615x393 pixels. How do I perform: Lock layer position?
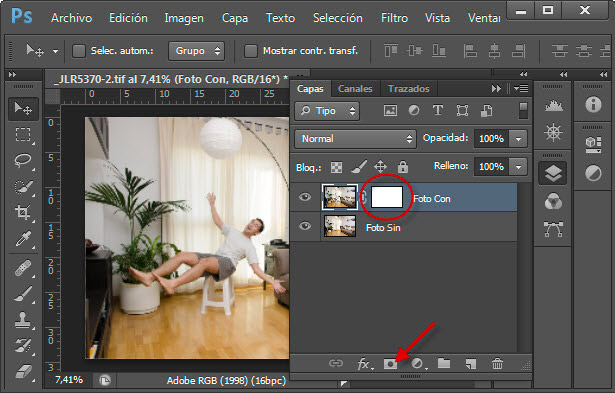coord(380,167)
